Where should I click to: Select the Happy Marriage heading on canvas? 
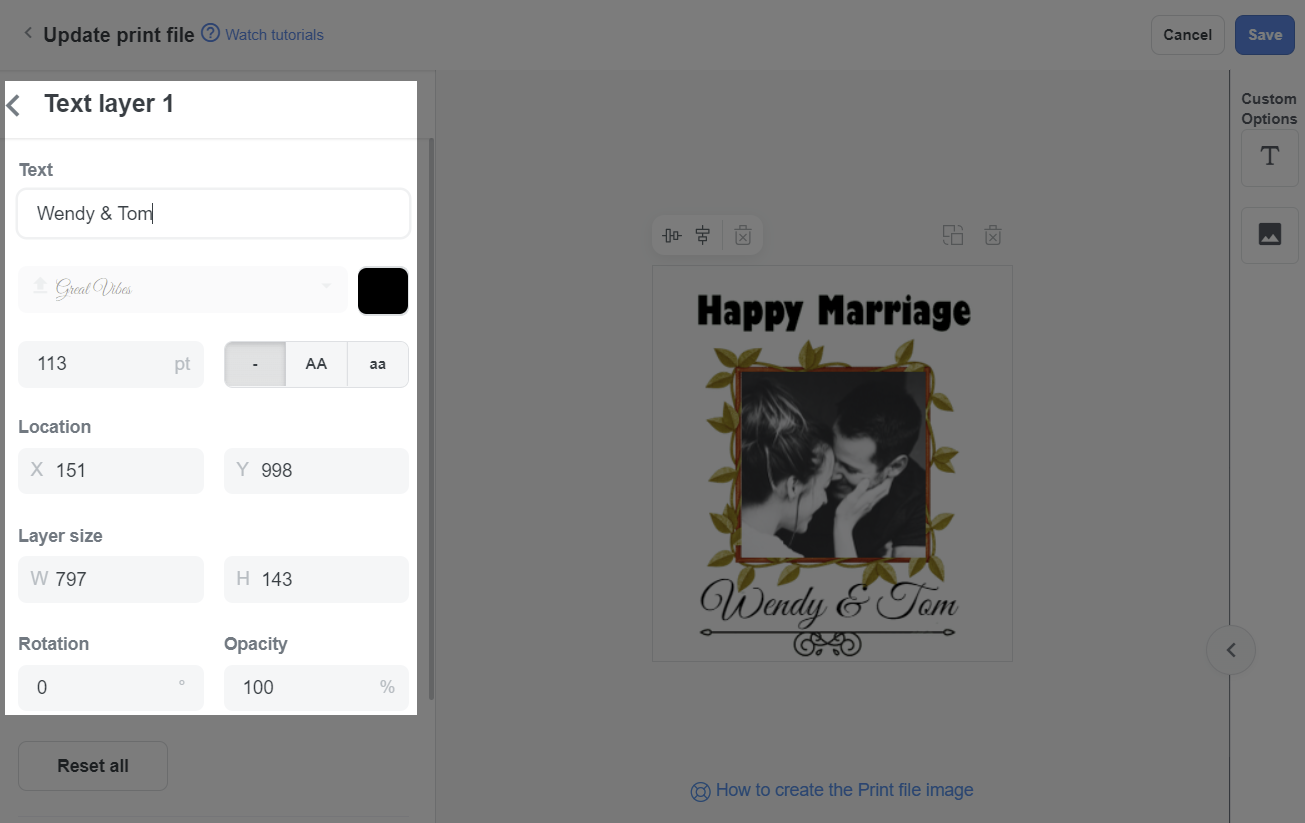(833, 311)
